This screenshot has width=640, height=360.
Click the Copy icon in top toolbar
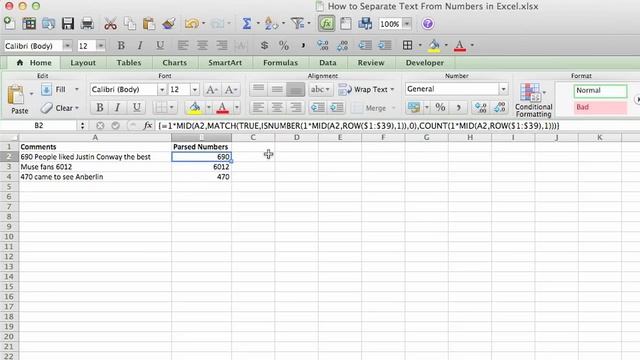tap(130, 24)
